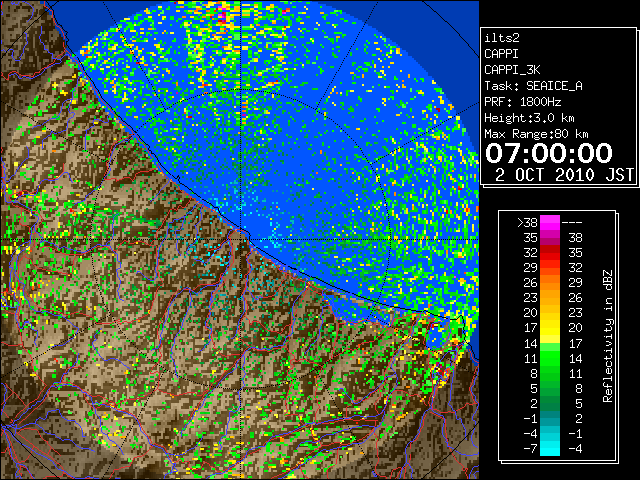
Task: Click the 'ilts2' site label
Action: tap(502, 38)
